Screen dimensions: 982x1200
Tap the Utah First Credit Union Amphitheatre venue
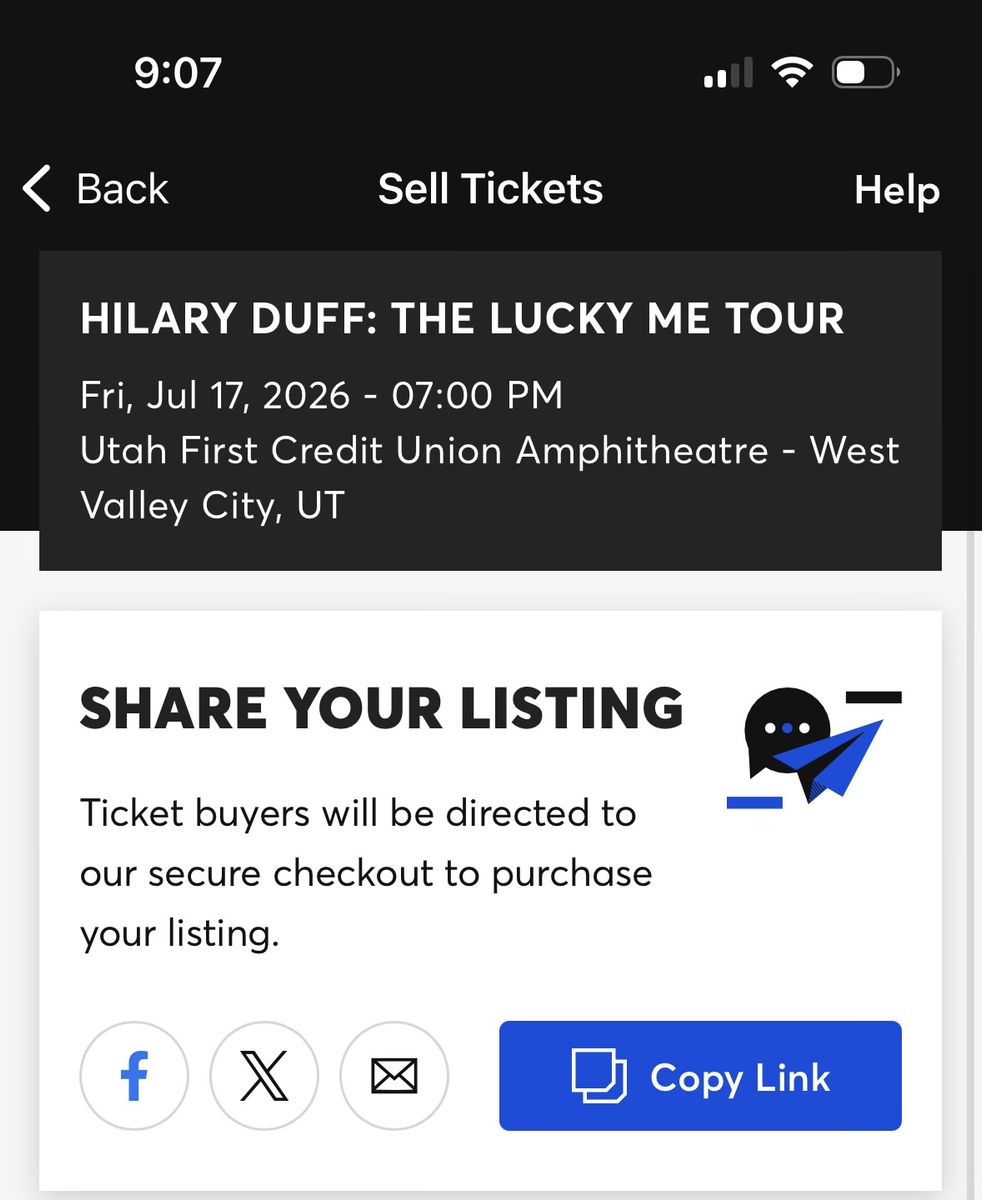click(x=424, y=450)
